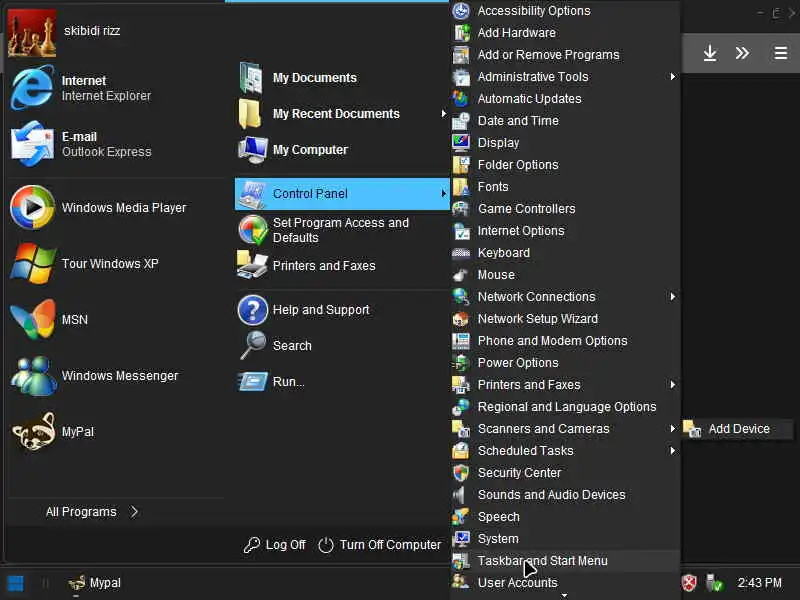The image size is (800, 600).
Task: Launch MyPal raccoon icon in Start menu
Action: click(x=34, y=432)
